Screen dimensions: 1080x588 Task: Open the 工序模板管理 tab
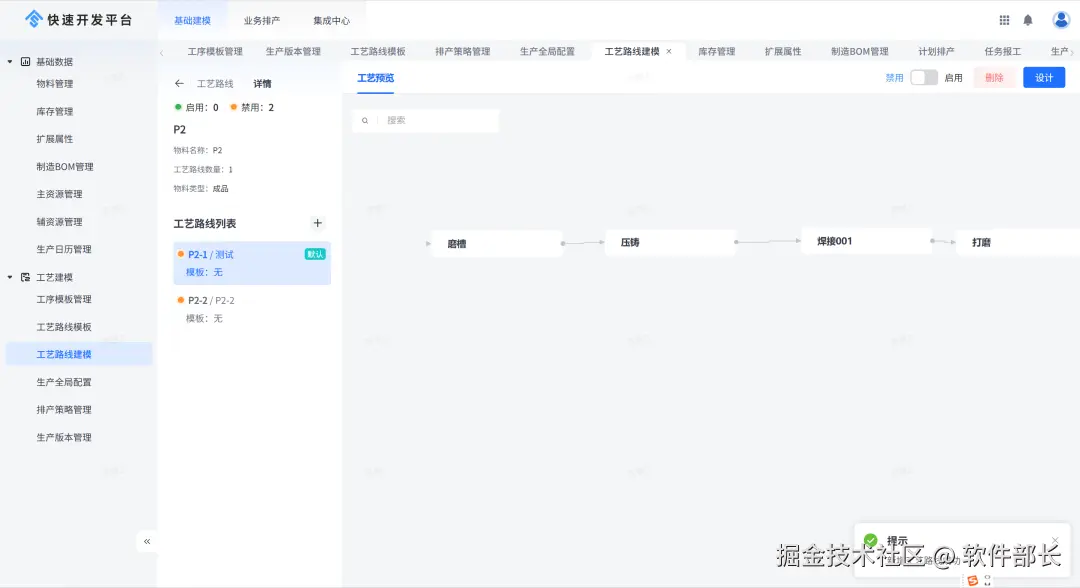coord(215,51)
